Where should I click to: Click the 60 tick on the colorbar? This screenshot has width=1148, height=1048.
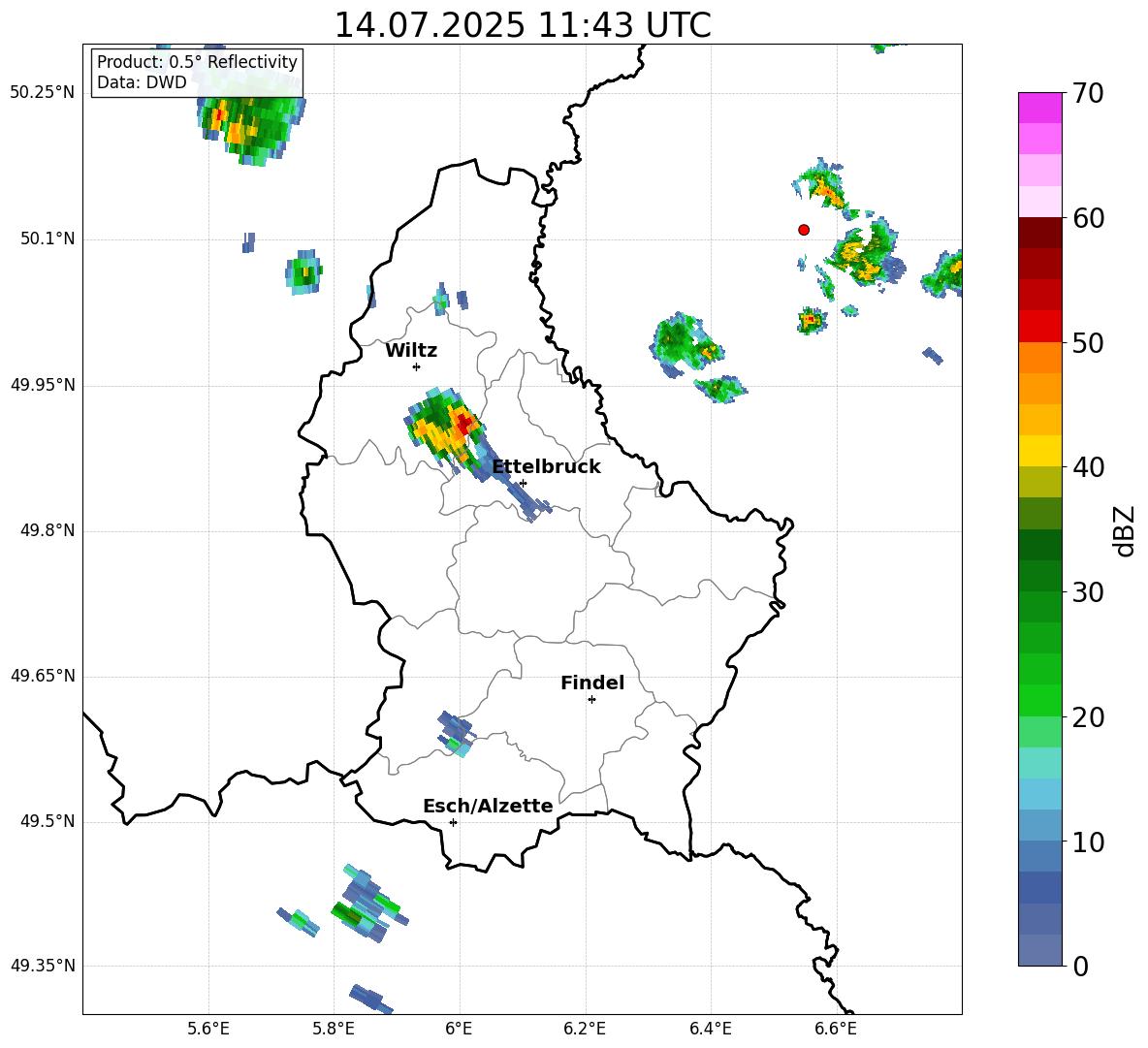(1088, 218)
